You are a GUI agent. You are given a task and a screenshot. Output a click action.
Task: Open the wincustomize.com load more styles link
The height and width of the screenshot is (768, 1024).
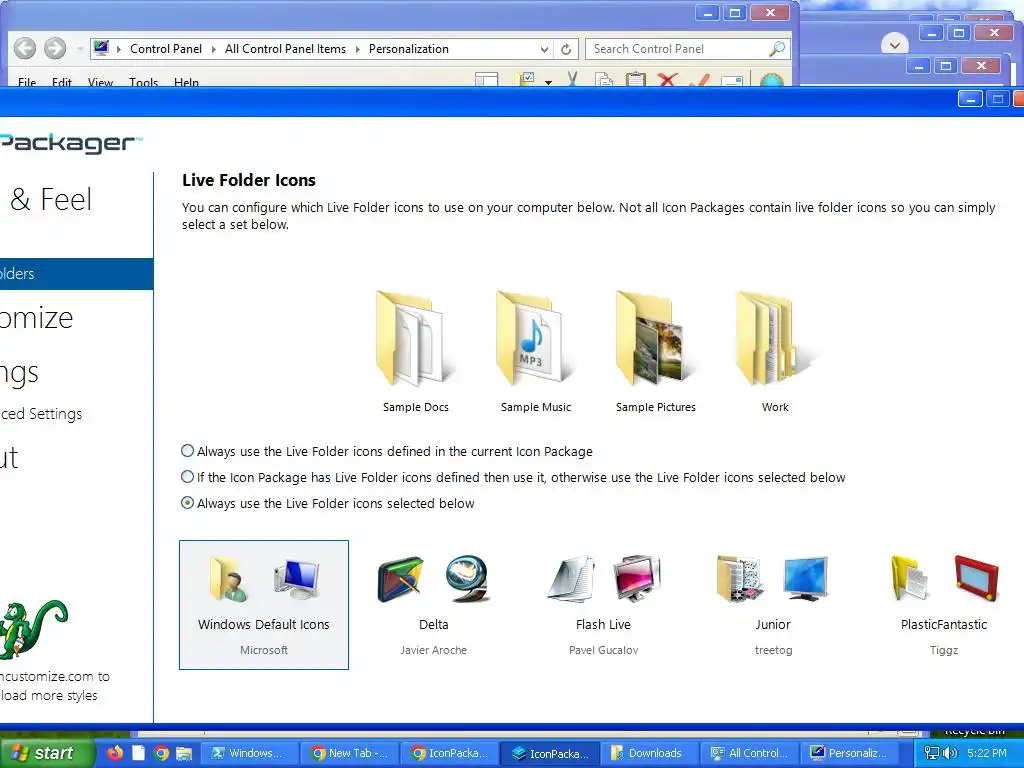point(55,686)
